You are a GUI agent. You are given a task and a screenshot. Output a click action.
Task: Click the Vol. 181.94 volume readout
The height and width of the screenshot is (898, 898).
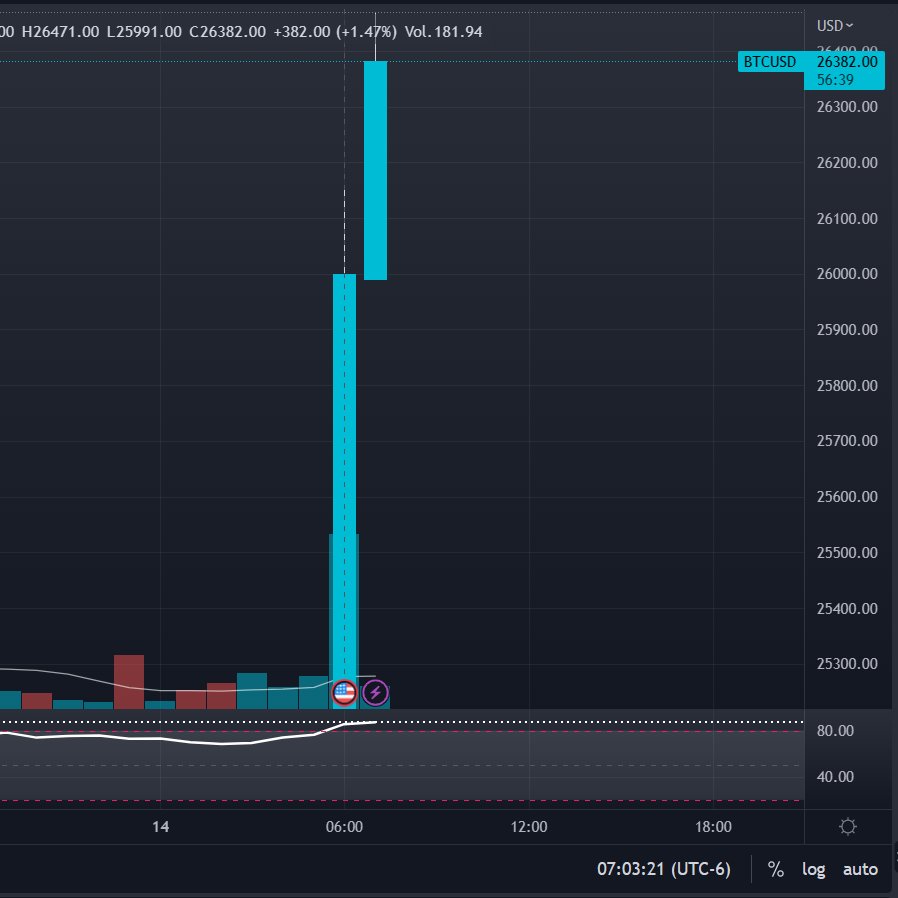[443, 31]
